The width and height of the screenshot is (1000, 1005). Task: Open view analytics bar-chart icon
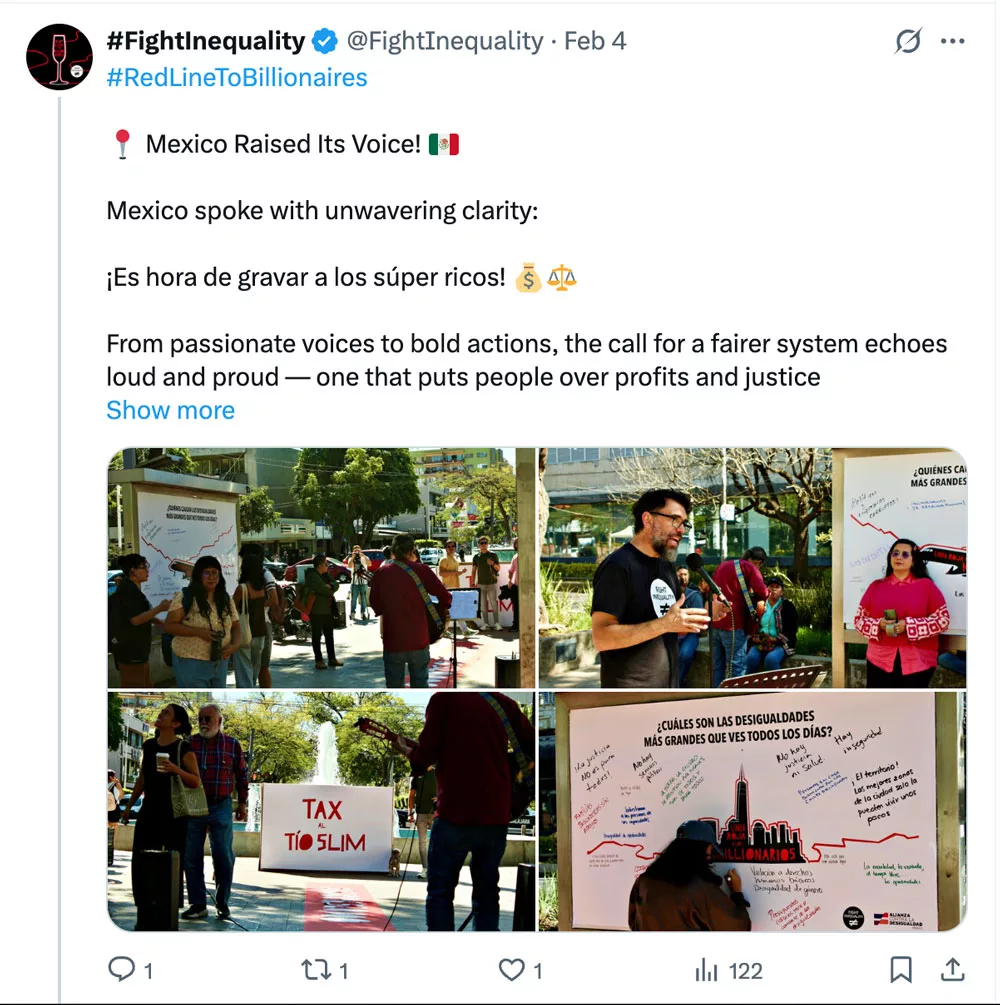point(706,970)
